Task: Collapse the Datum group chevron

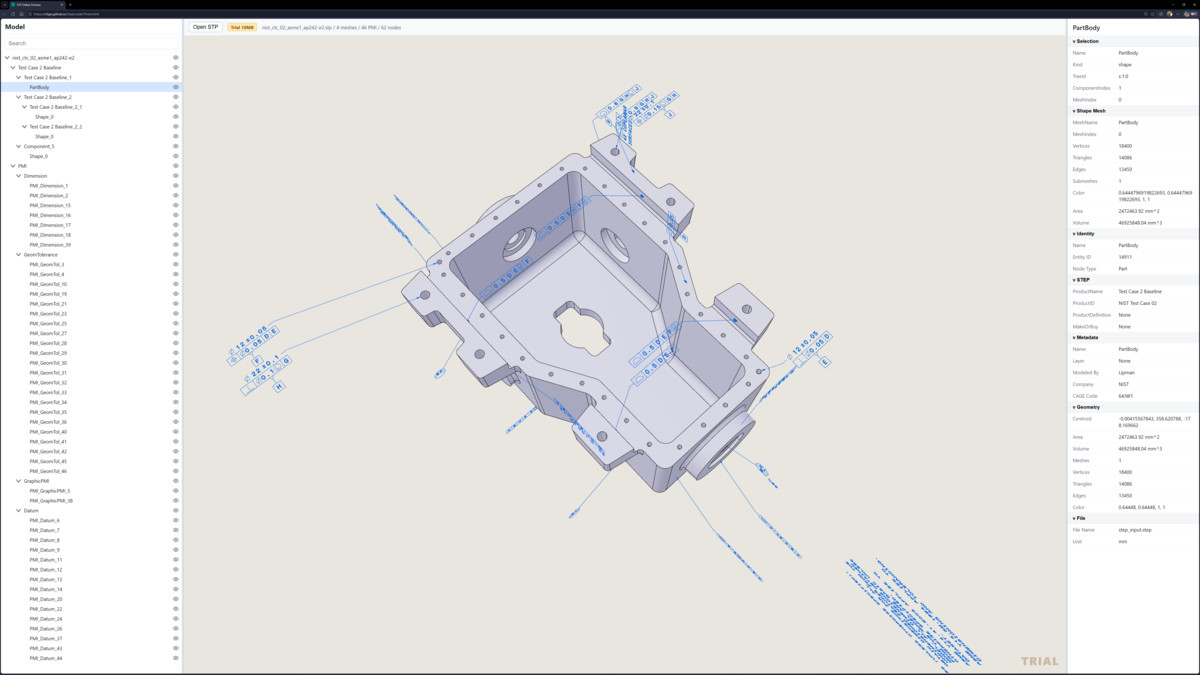Action: coord(19,510)
